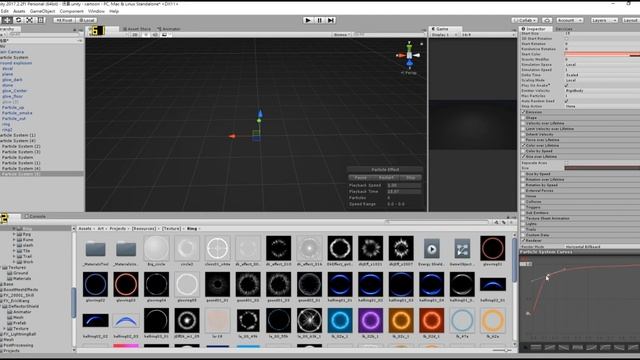Toggle Auto Random Seed checkbox

[x=567, y=101]
